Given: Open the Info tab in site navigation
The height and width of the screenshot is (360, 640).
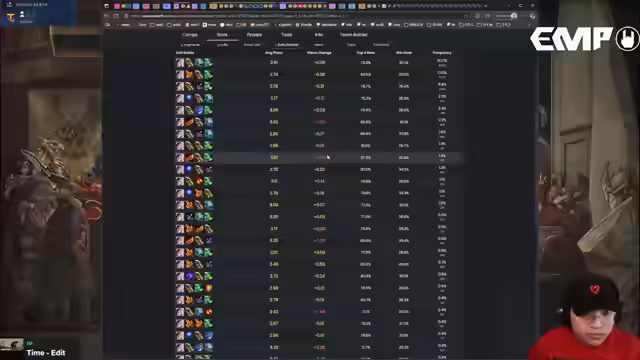Looking at the screenshot, I should click(x=319, y=35).
